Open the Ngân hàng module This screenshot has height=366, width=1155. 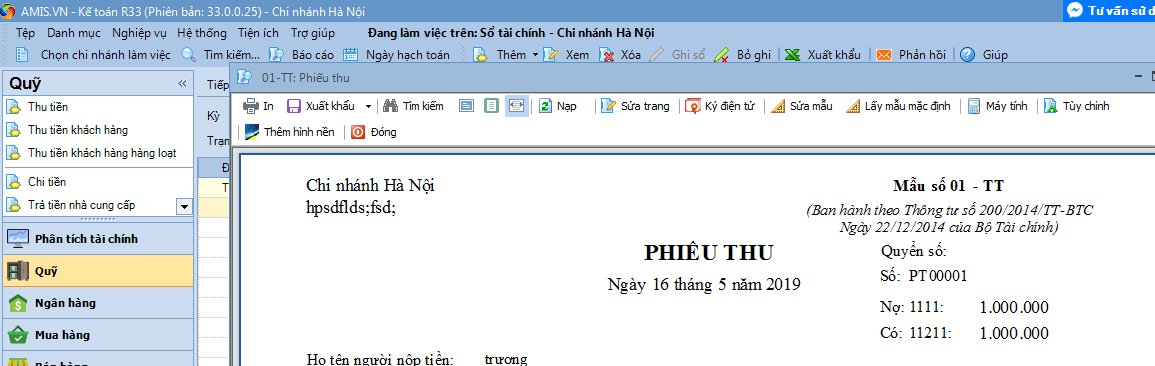[97, 303]
